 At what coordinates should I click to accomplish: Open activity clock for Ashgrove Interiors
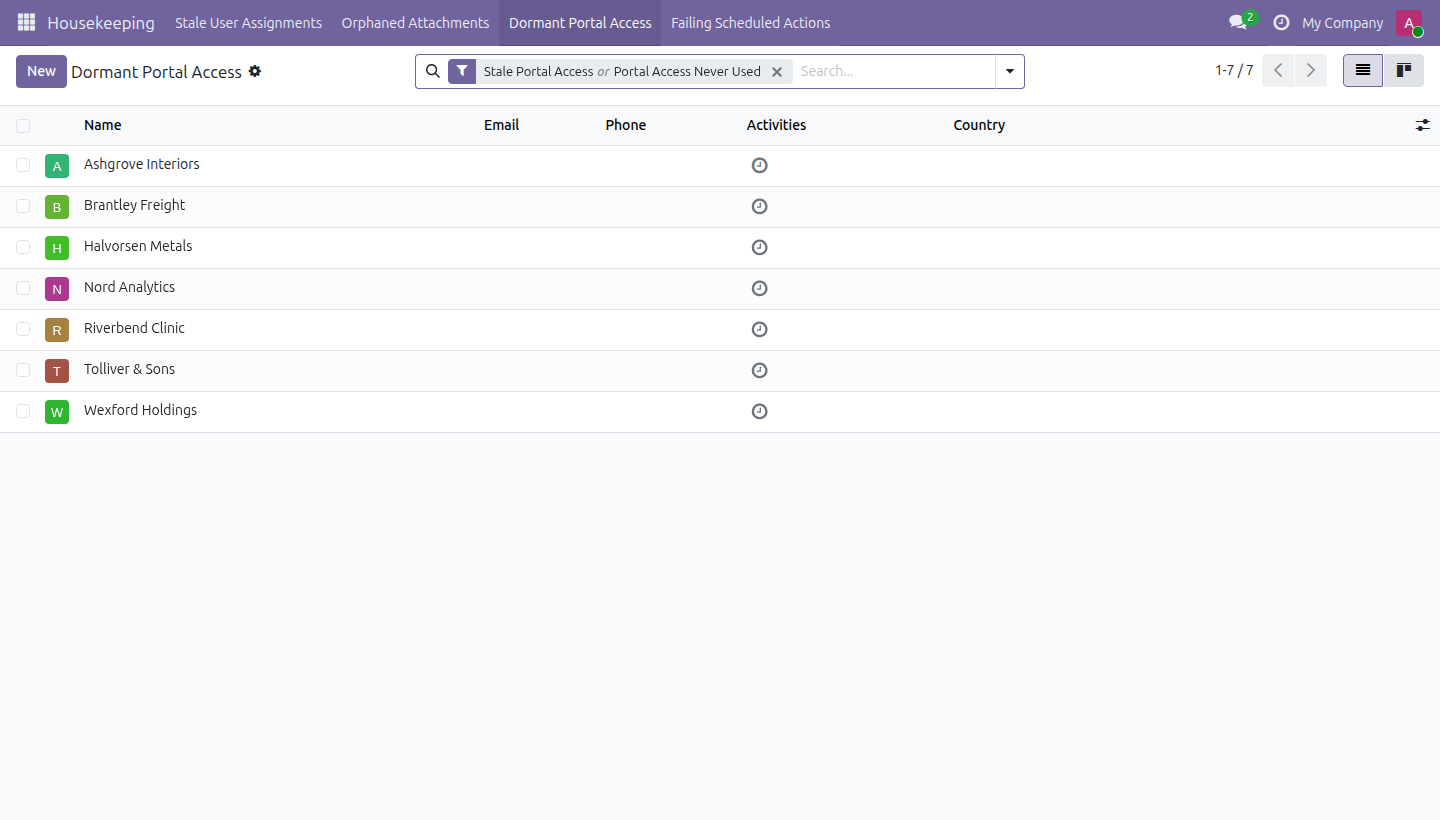click(x=759, y=165)
